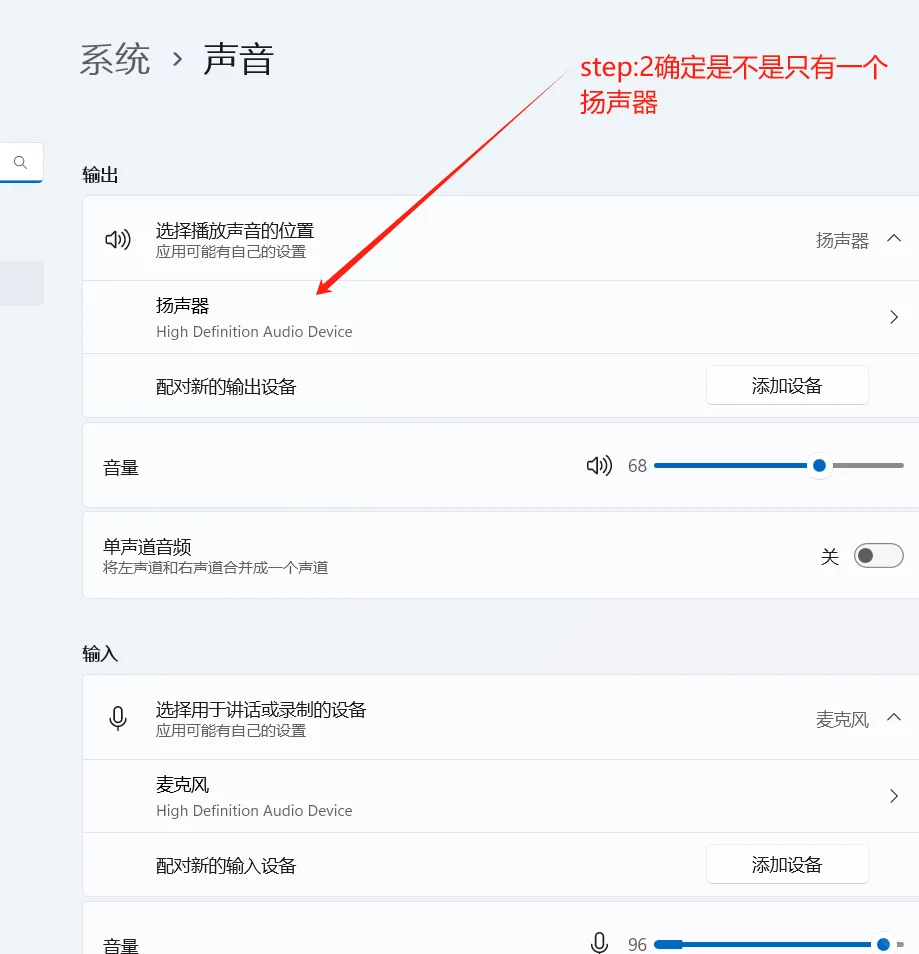Viewport: 919px width, 954px height.
Task: Click the microphone icon beside 选择用于讲话或录制的设备
Action: coord(117,718)
